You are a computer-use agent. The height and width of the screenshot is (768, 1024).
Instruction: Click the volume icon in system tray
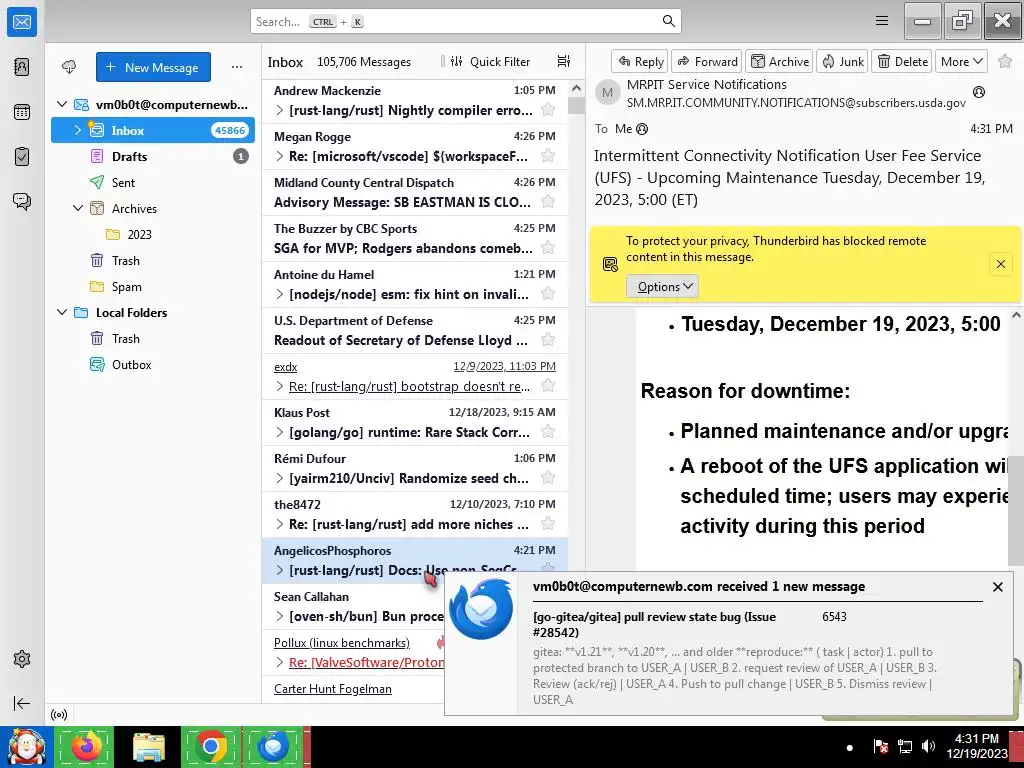[928, 746]
